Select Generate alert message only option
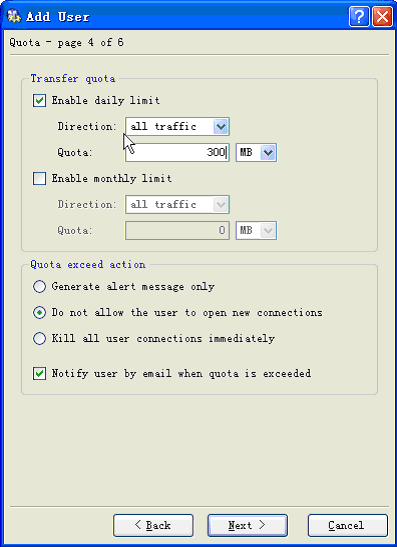 click(x=39, y=287)
